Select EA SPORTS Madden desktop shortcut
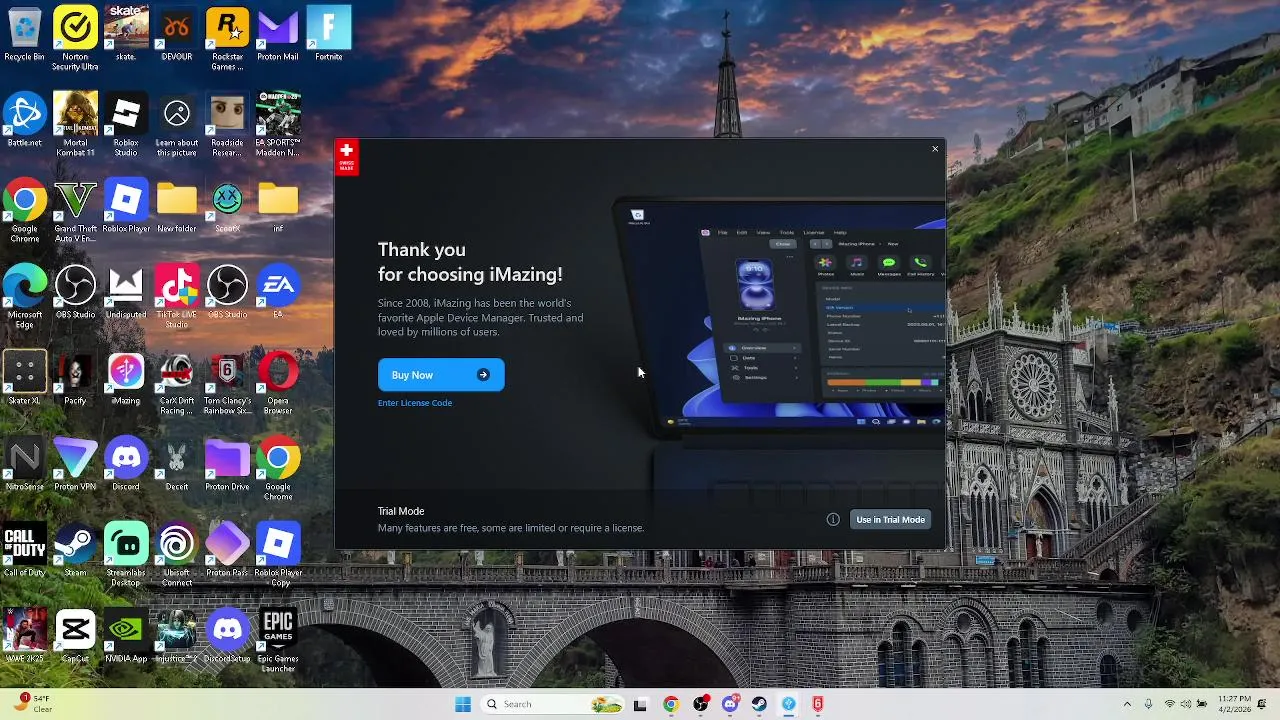The width and height of the screenshot is (1280, 720). 278,125
